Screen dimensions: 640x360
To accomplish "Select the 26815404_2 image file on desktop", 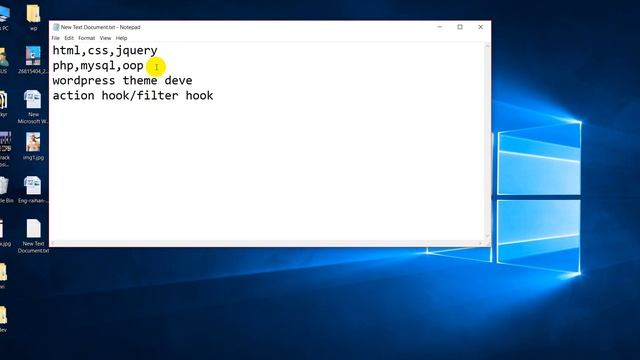I will pyautogui.click(x=33, y=60).
